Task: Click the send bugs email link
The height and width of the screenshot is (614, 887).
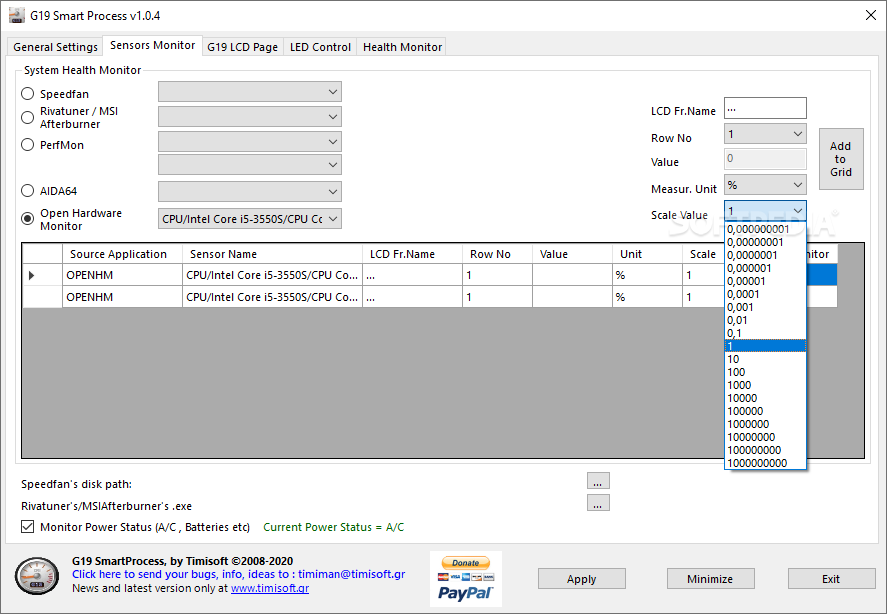Action: (238, 574)
